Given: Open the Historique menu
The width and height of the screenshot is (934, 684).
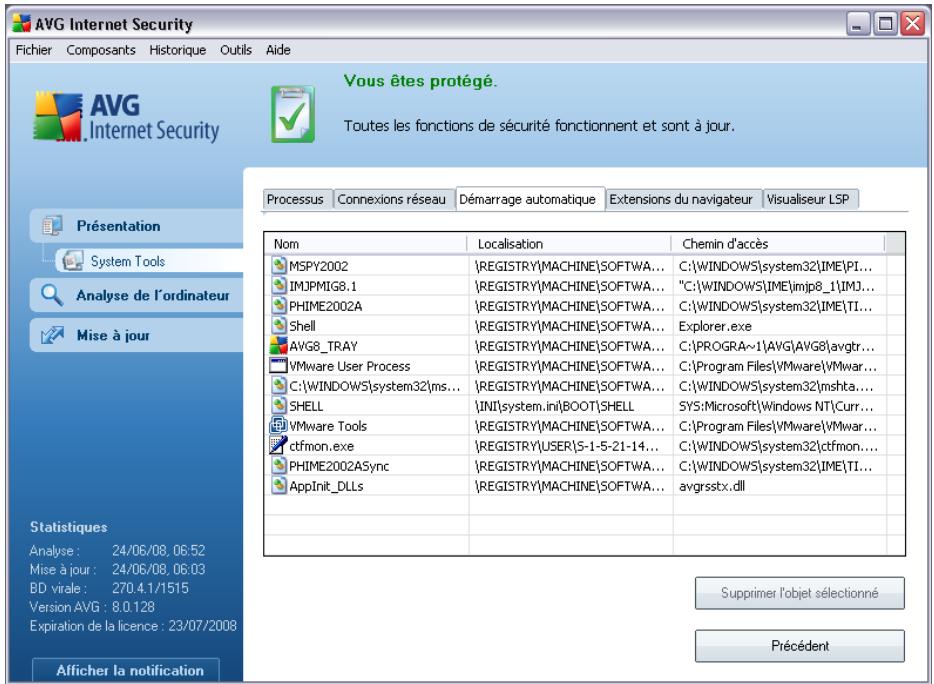Looking at the screenshot, I should [x=178, y=50].
